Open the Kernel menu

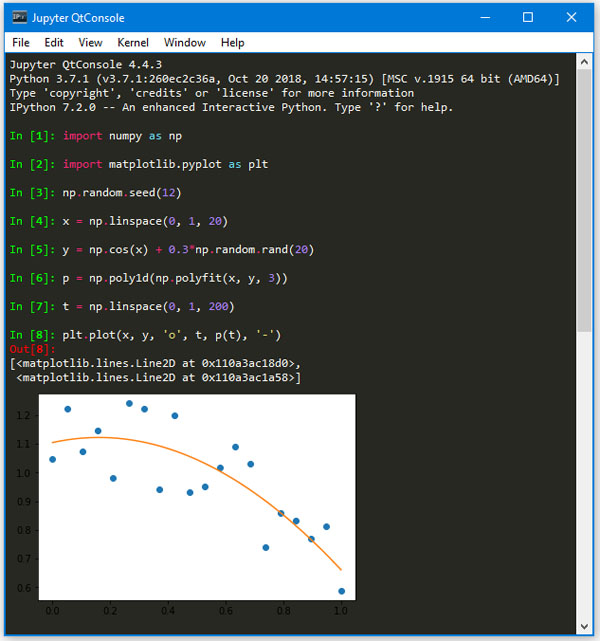(133, 43)
